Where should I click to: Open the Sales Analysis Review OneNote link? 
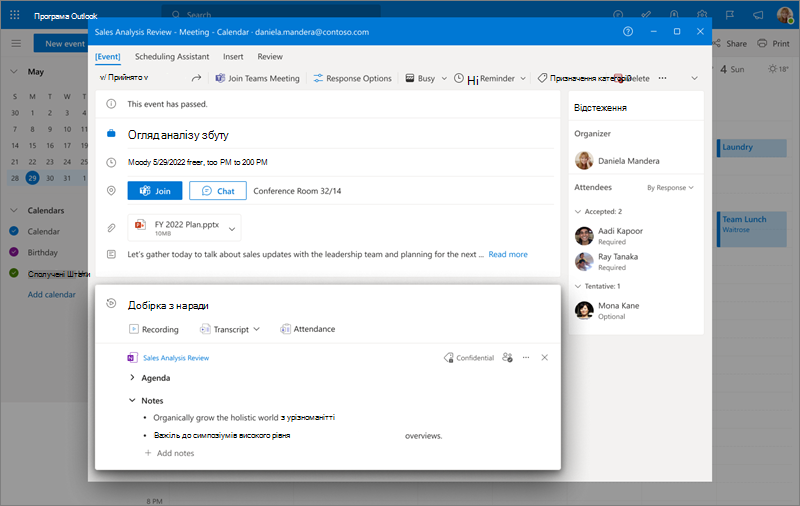pos(176,358)
